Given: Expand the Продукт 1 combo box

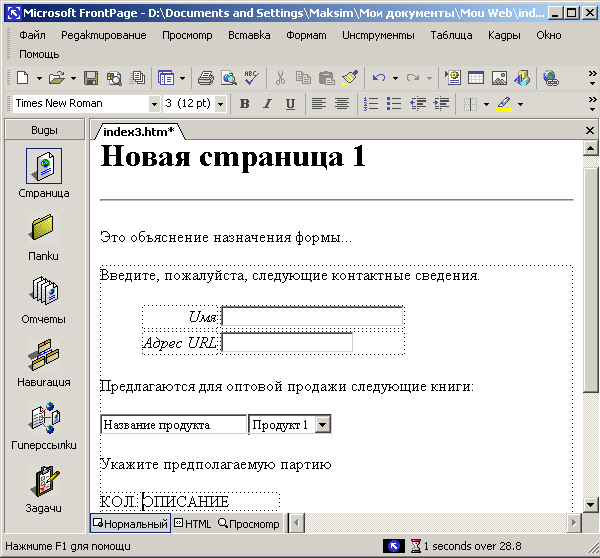Looking at the screenshot, I should [x=322, y=425].
